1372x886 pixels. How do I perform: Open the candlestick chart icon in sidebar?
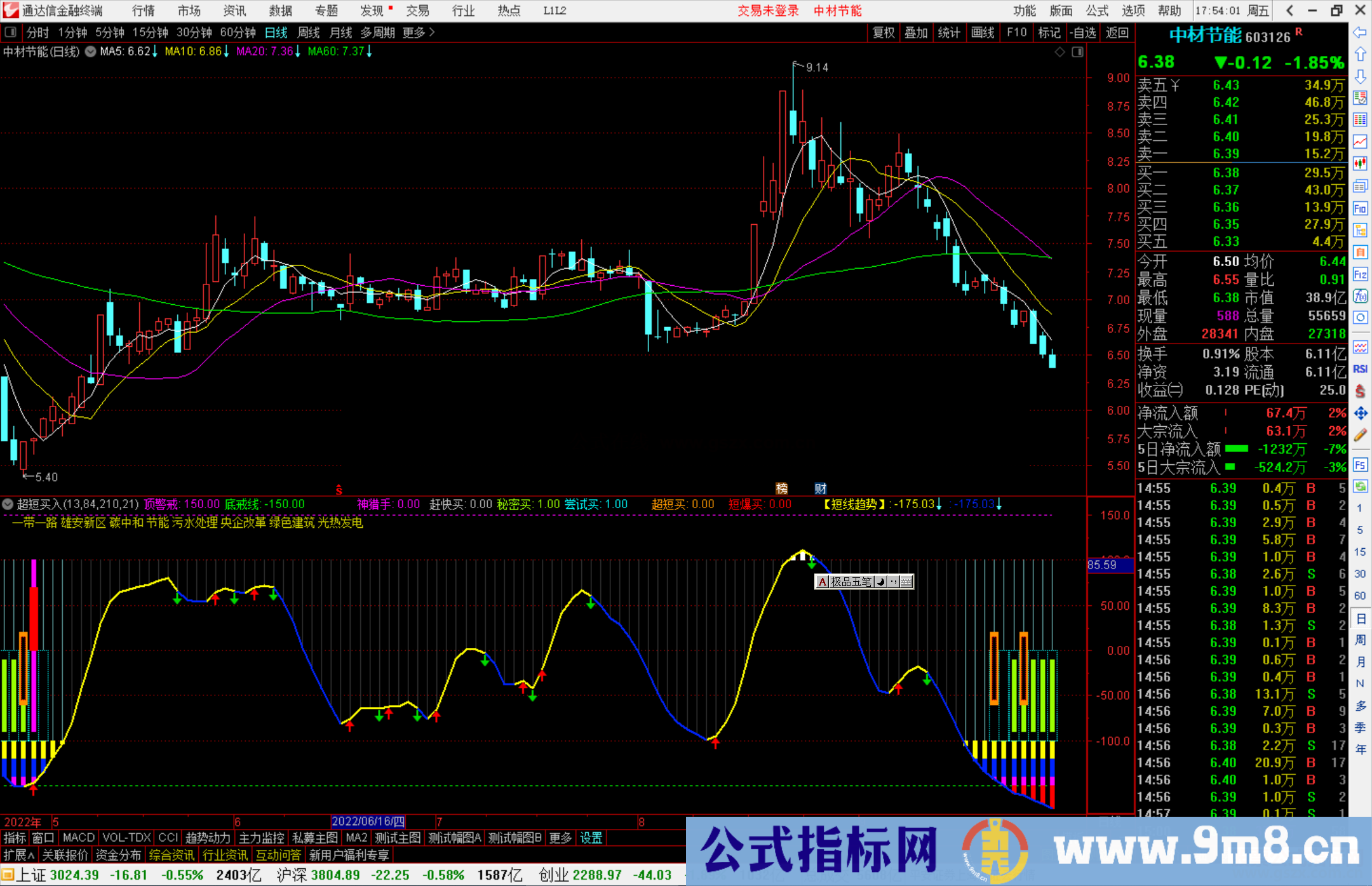pyautogui.click(x=1360, y=164)
